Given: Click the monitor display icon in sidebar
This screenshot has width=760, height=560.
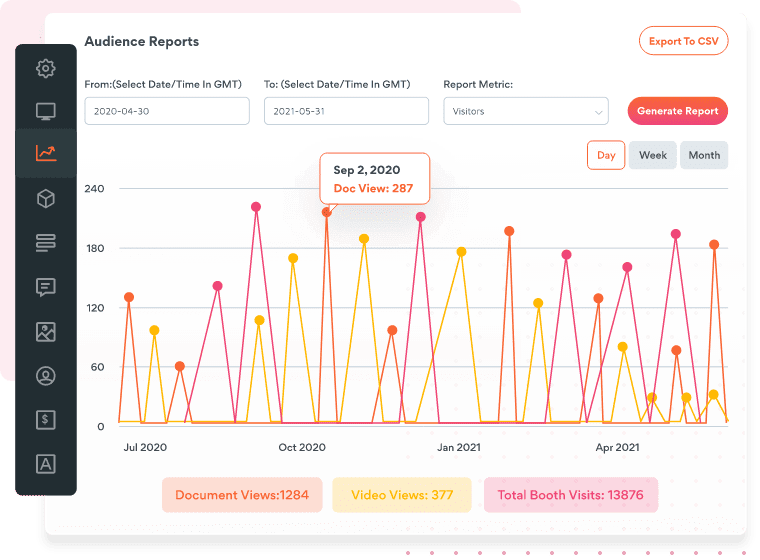Looking at the screenshot, I should 45,111.
